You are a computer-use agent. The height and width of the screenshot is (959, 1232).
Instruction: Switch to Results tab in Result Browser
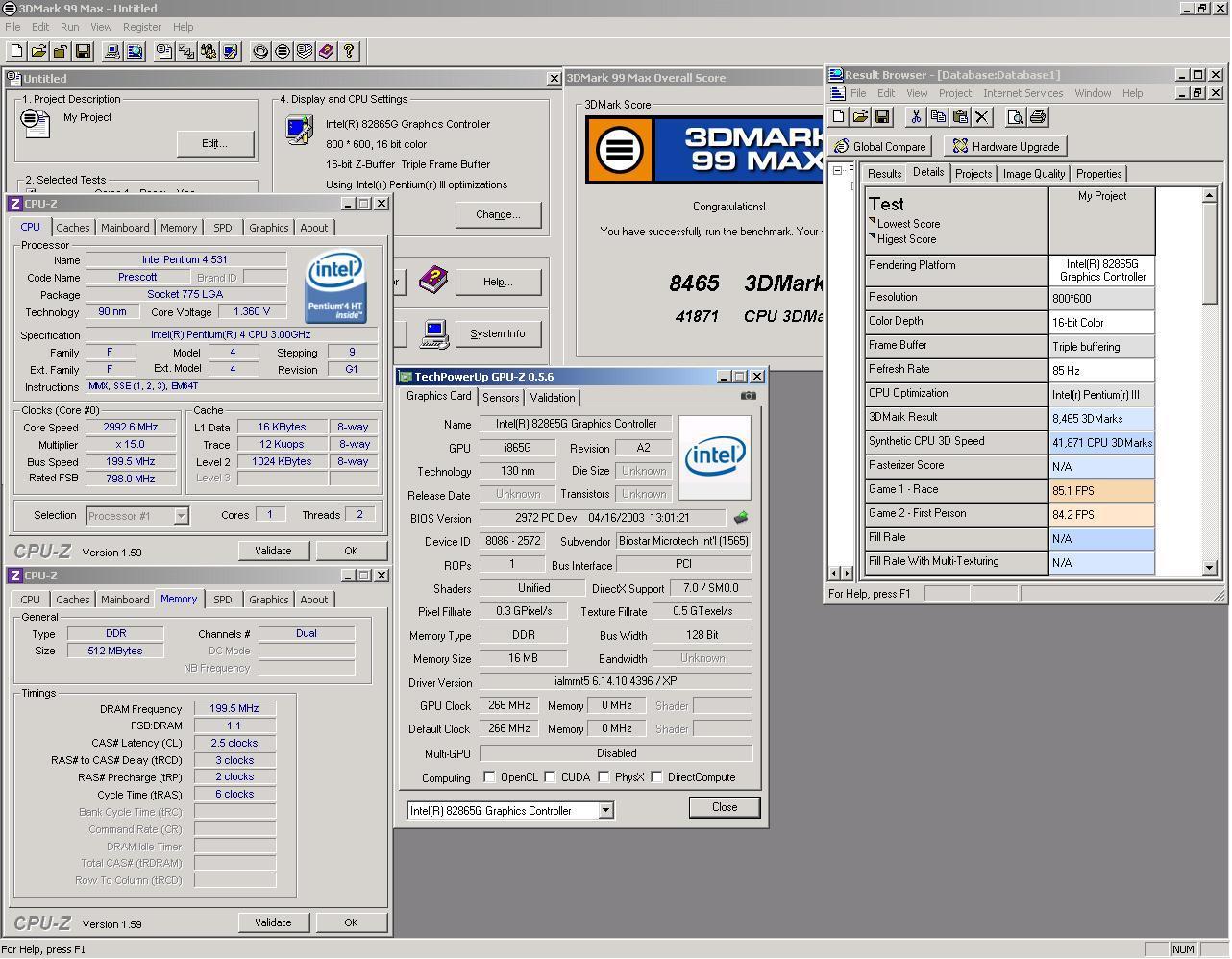[884, 174]
